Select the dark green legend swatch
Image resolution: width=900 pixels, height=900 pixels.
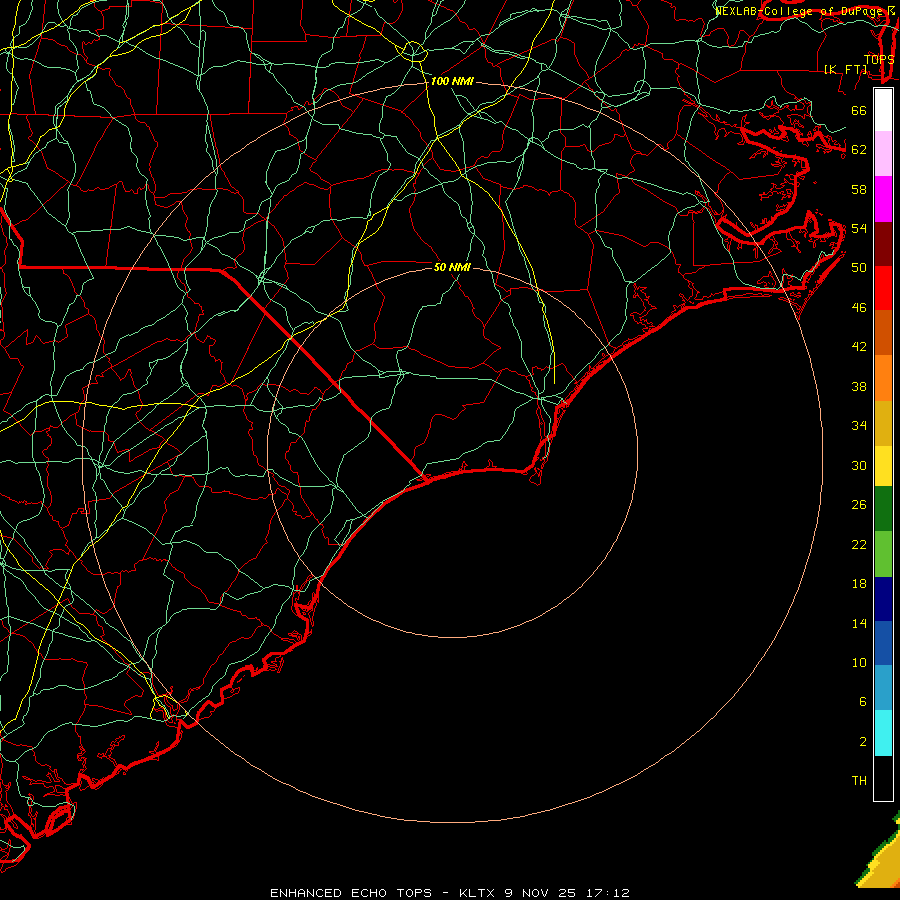(883, 509)
